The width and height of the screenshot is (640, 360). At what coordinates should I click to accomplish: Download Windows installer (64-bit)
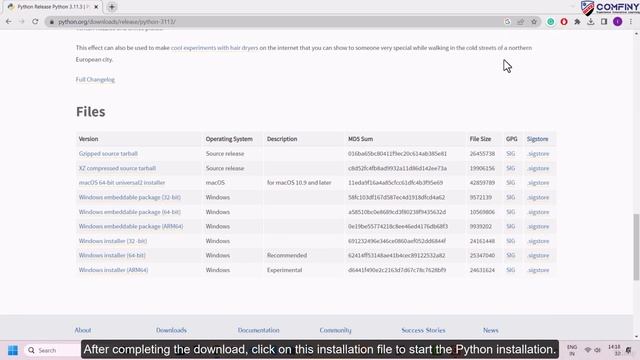112,255
